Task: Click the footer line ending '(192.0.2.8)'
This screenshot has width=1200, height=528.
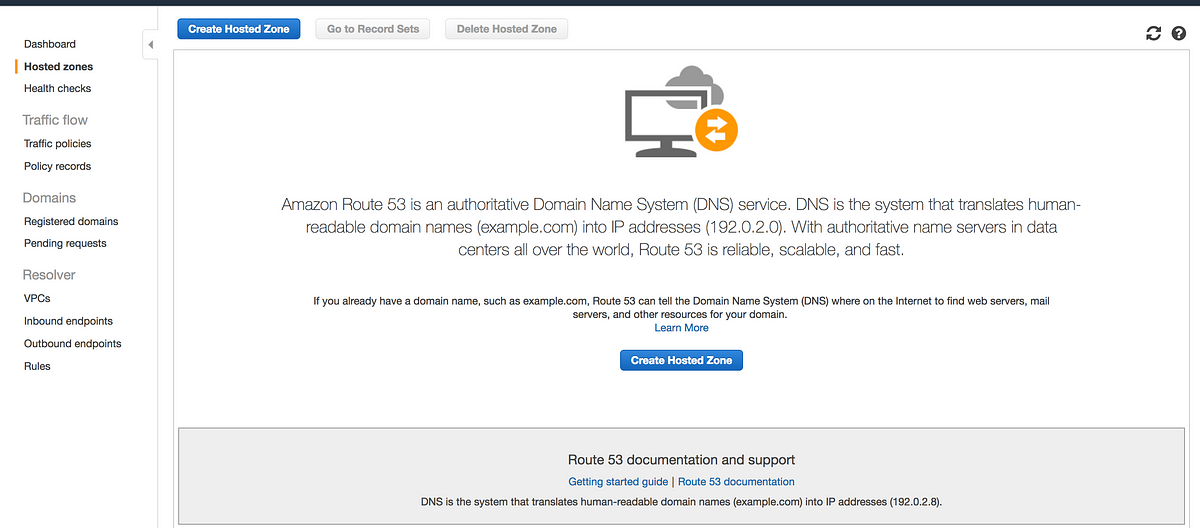Action: tap(681, 501)
